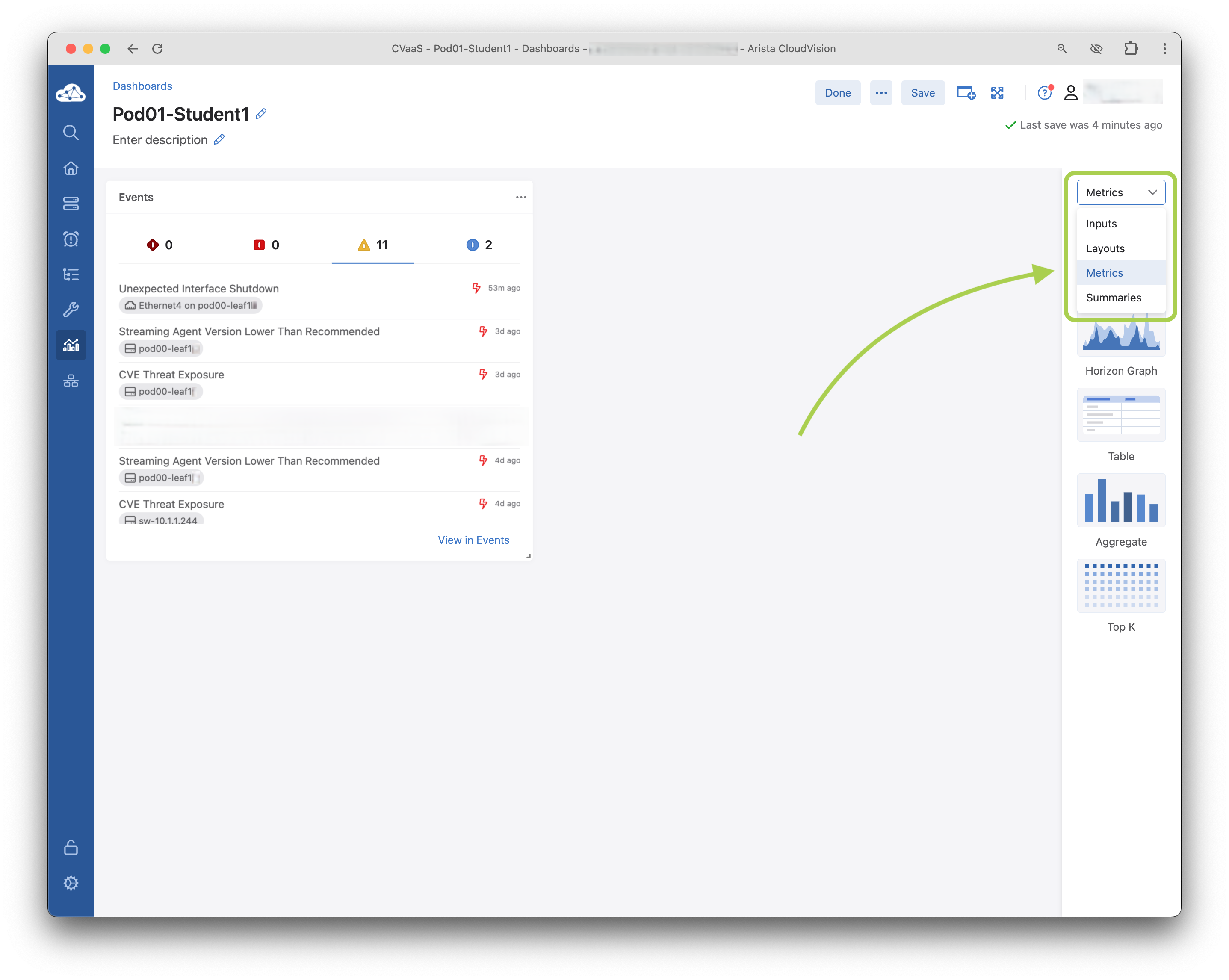Click the wrench provisioning sidebar icon
1229x980 pixels.
71,310
